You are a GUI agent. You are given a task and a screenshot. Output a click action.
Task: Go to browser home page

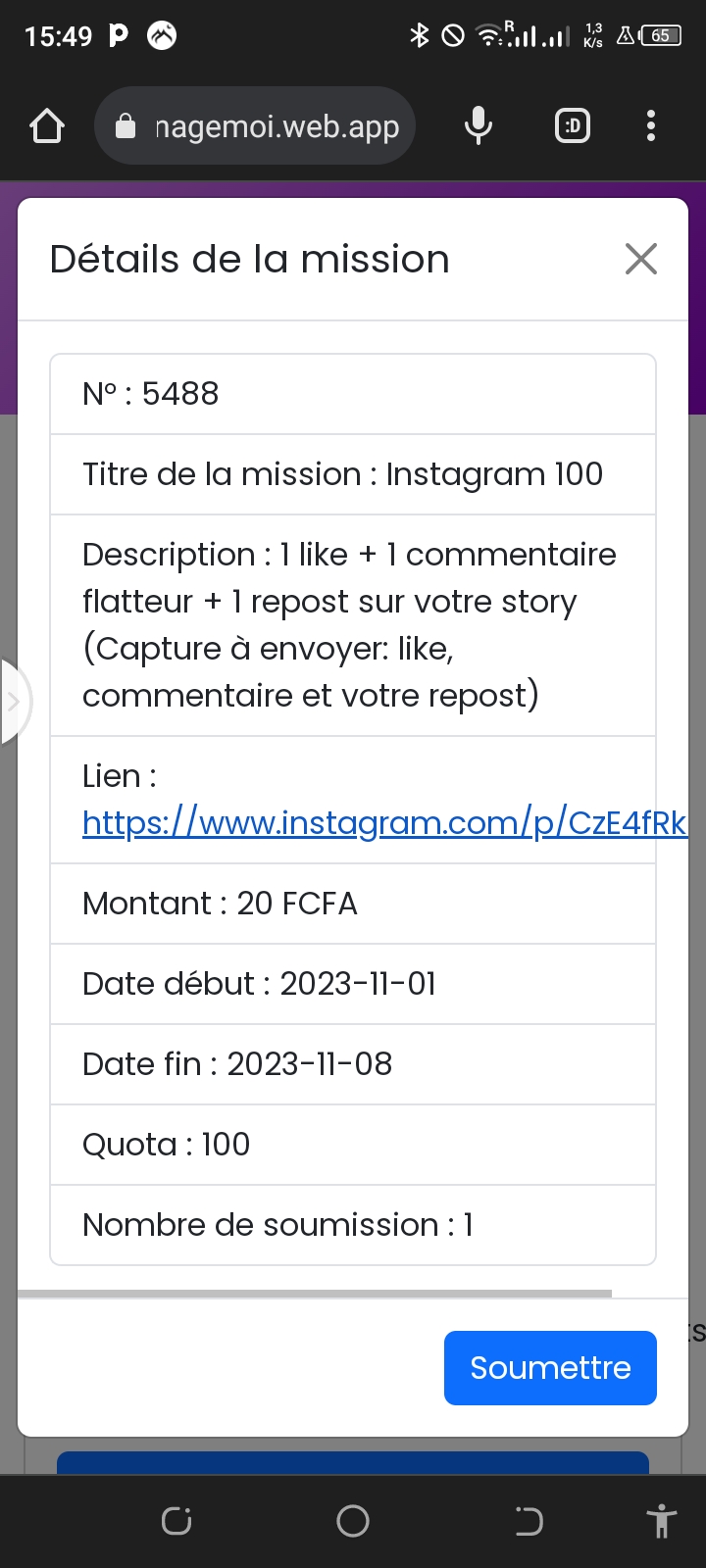pos(47,126)
